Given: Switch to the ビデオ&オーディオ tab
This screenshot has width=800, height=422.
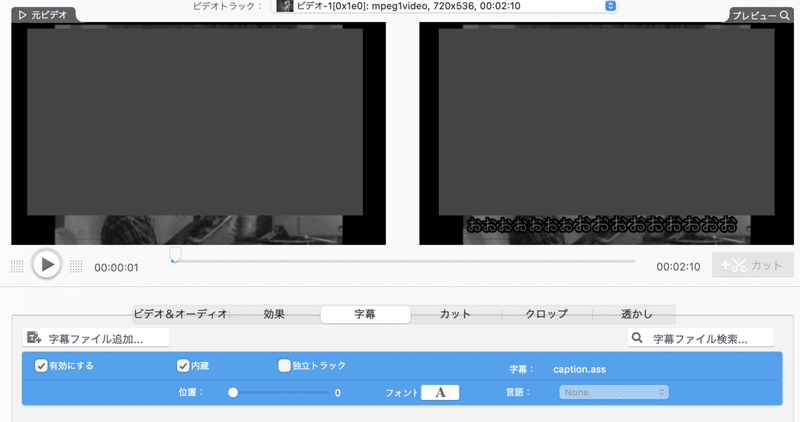Looking at the screenshot, I should click(181, 314).
